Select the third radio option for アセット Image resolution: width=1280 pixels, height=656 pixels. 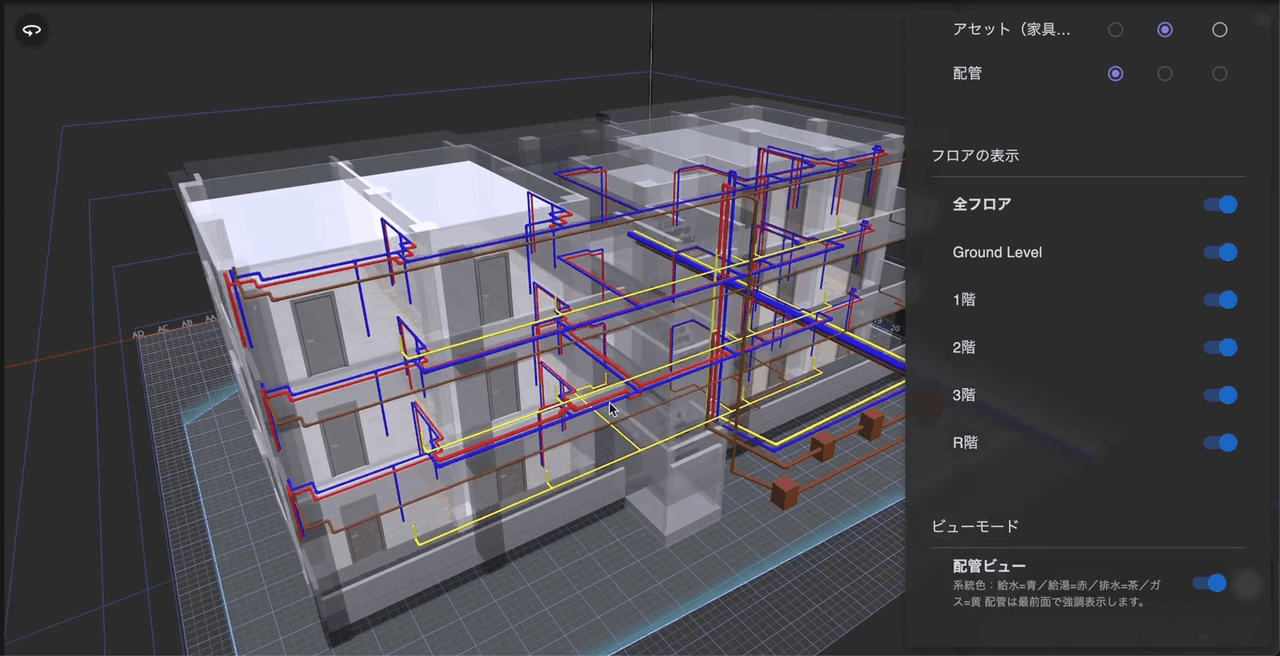pyautogui.click(x=1219, y=30)
